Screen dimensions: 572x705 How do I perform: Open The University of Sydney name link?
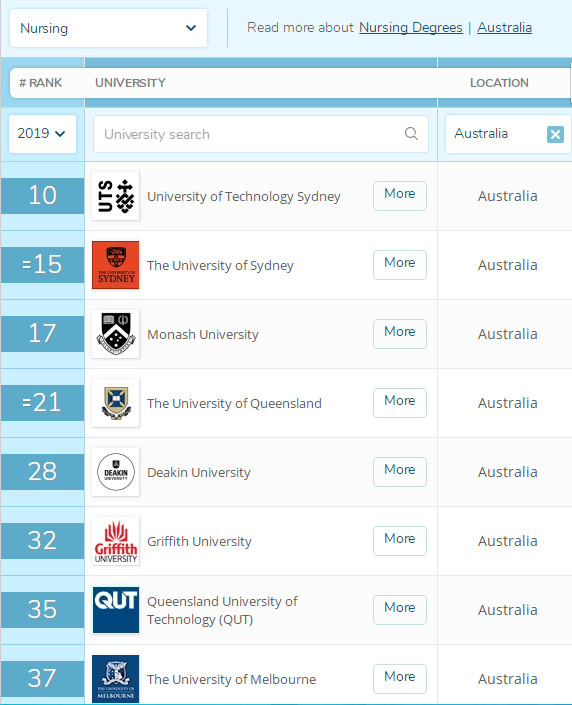tap(220, 265)
